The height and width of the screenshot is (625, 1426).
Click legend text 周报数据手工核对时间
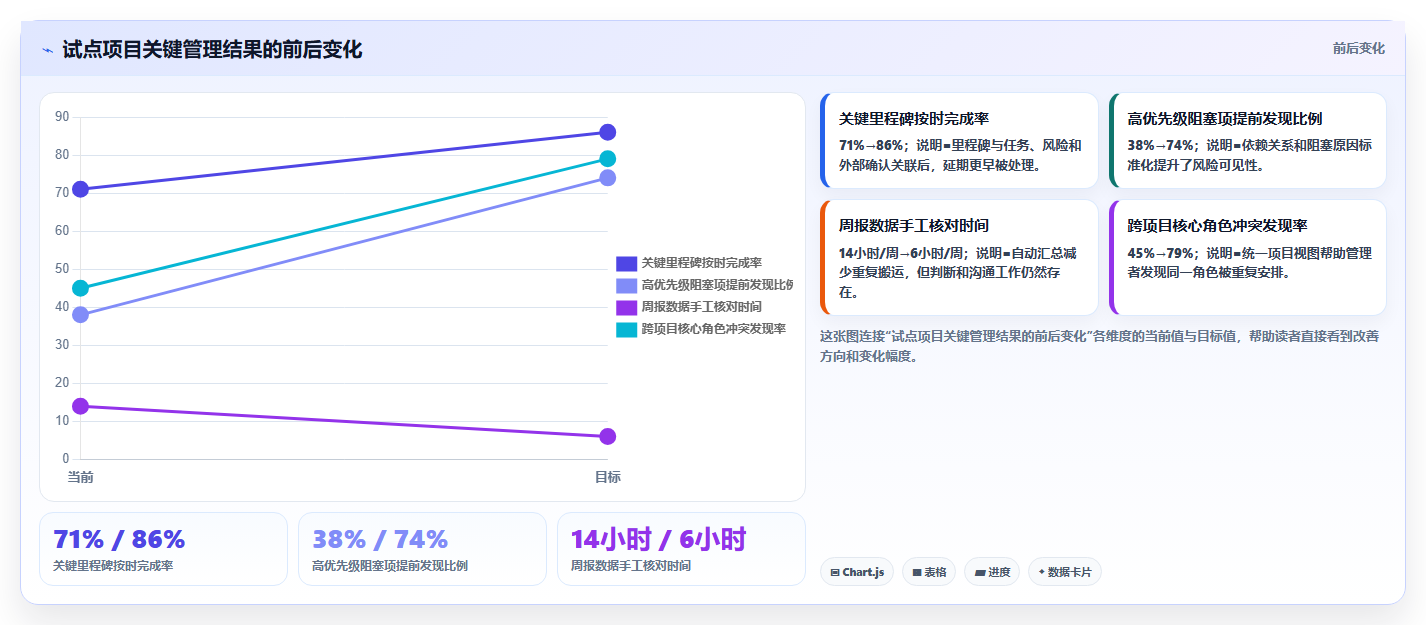click(x=701, y=307)
